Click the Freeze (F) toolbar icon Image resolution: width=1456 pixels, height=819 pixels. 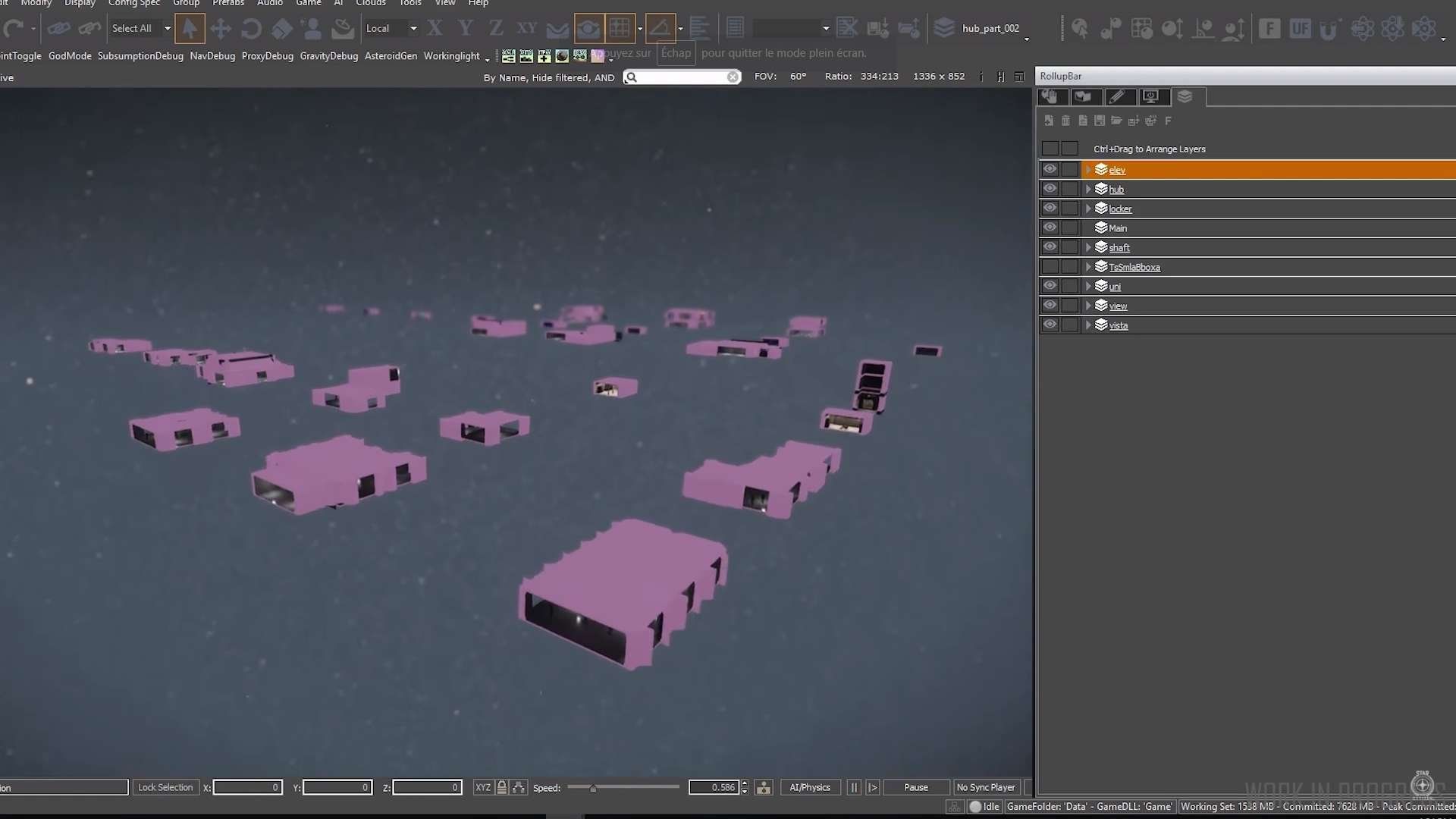tap(1269, 29)
